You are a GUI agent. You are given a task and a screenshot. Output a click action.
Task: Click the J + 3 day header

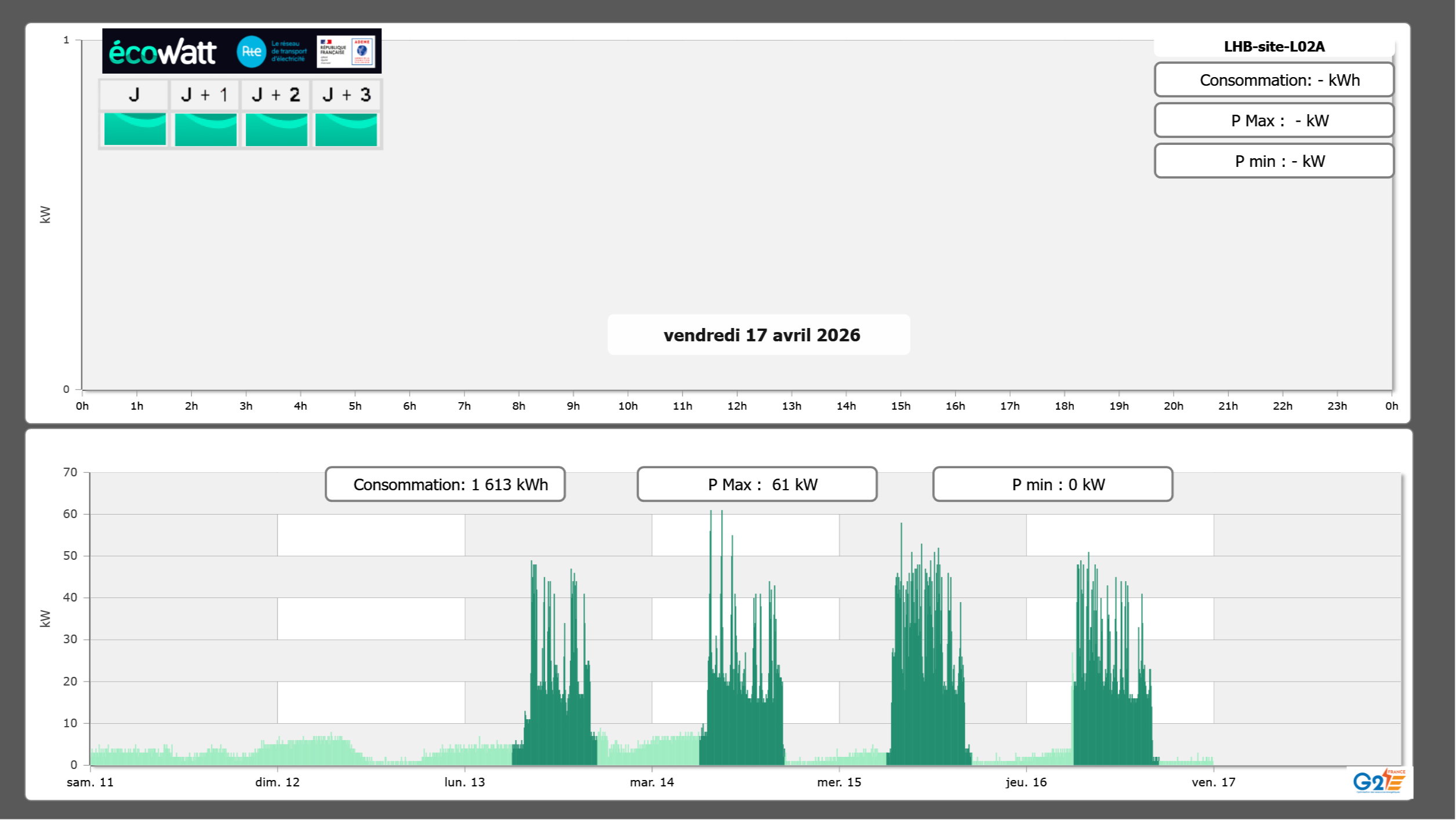pos(346,95)
